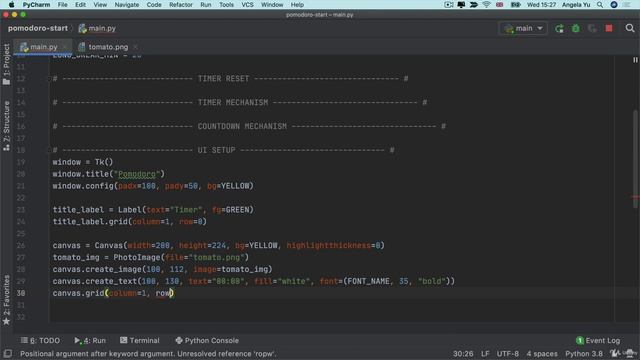Open the Project tool window
Screen dimensions: 640x360
coord(7,64)
